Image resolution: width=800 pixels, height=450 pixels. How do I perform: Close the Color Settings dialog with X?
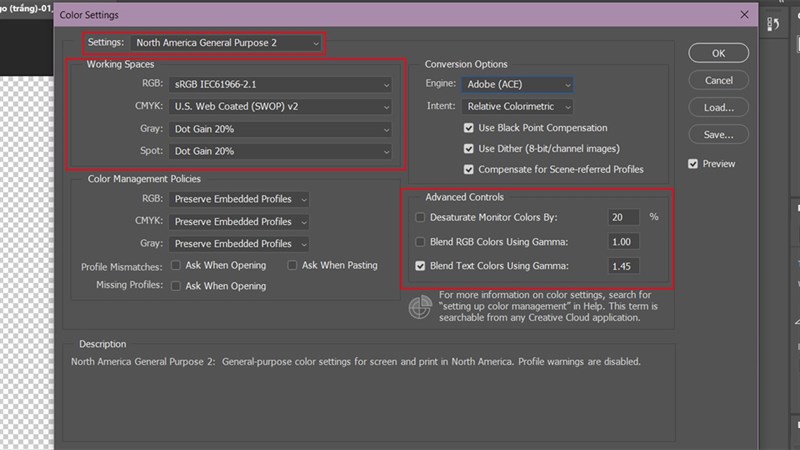click(742, 15)
